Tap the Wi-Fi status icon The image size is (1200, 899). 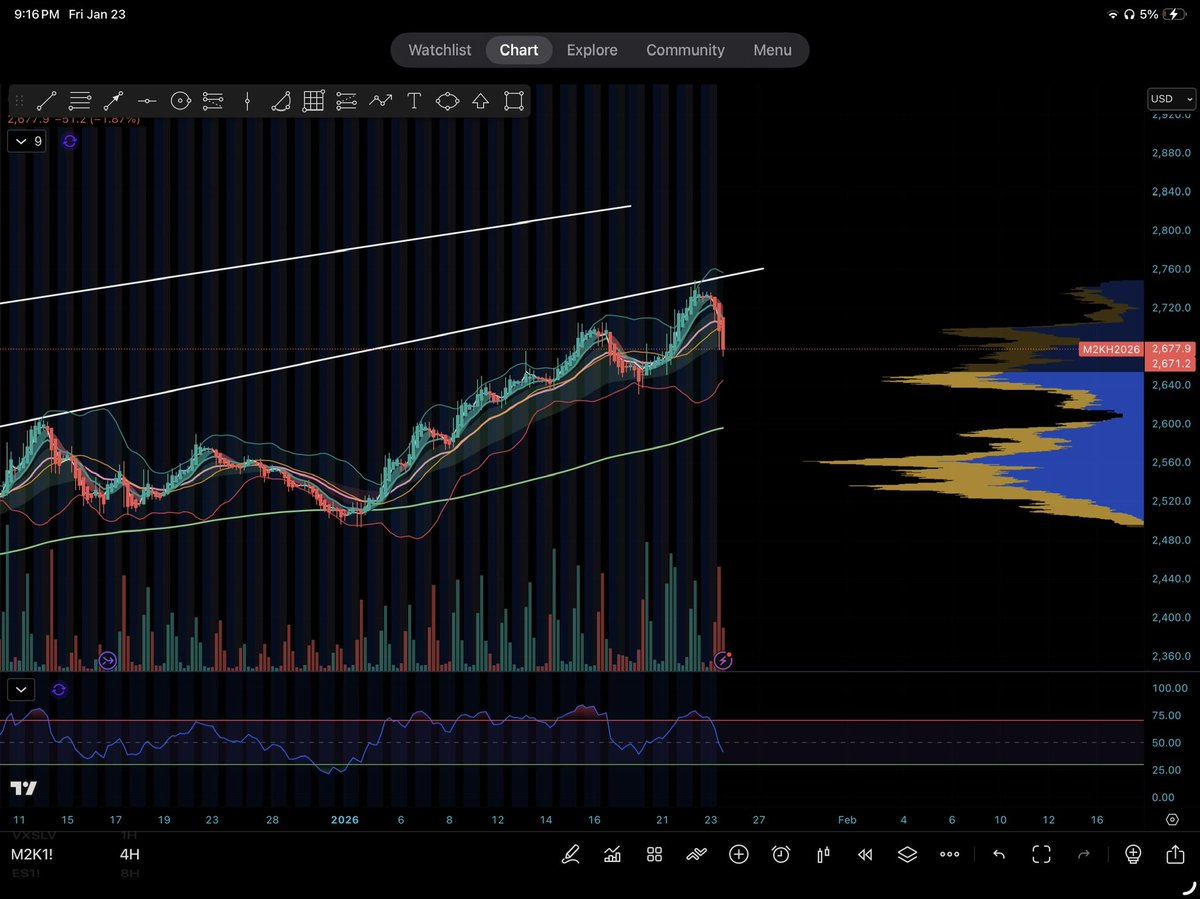(1113, 14)
